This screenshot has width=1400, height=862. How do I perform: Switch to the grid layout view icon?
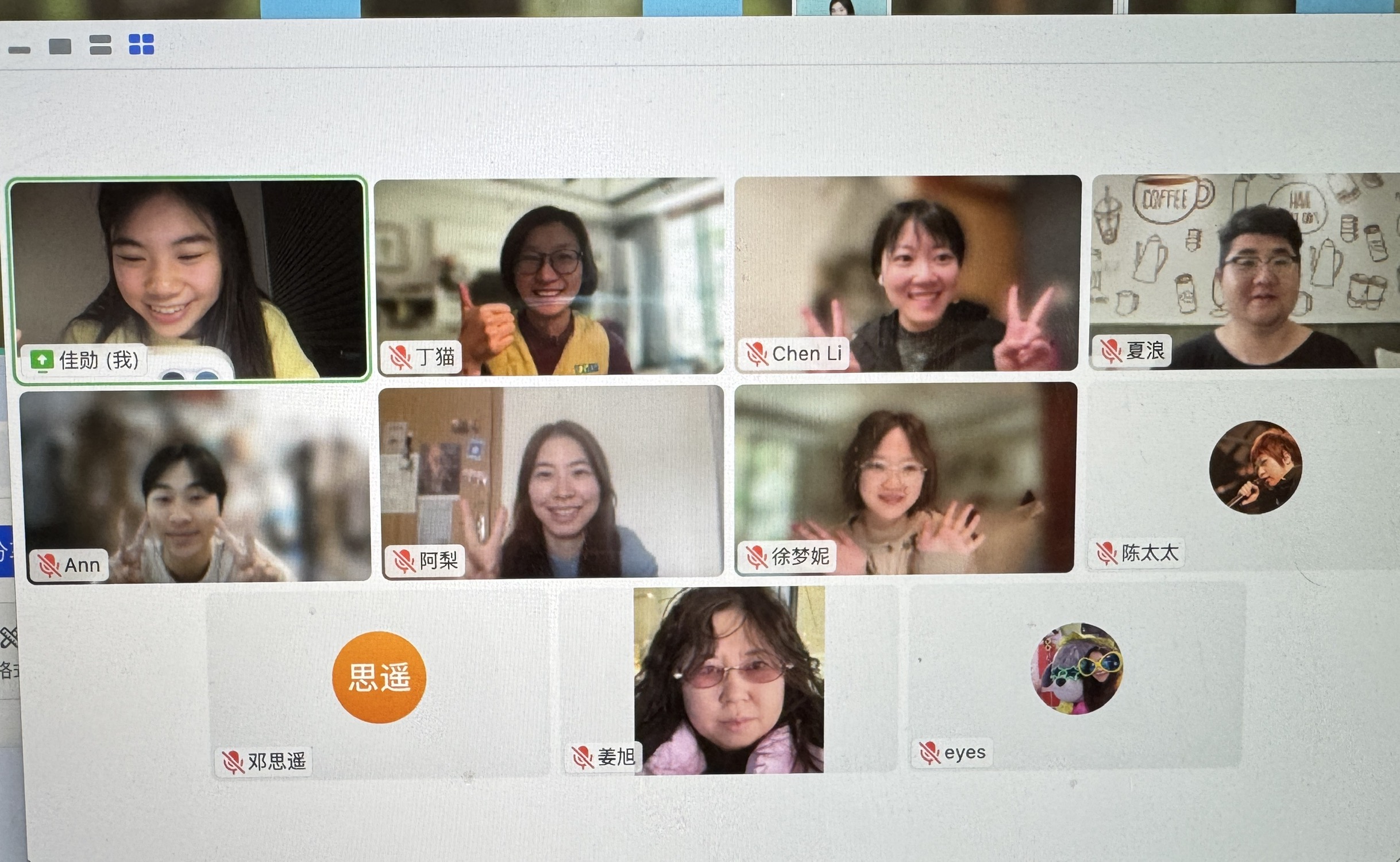pyautogui.click(x=141, y=44)
